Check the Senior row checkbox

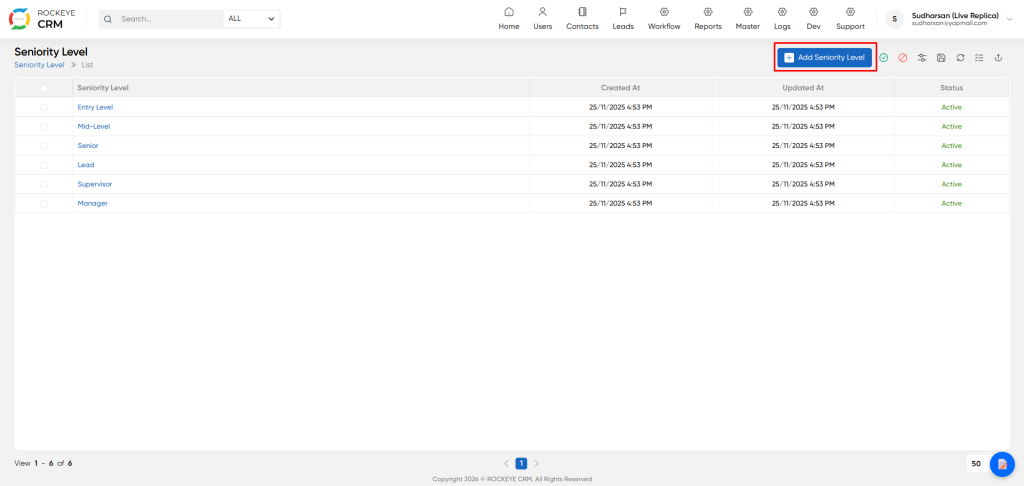tap(44, 146)
